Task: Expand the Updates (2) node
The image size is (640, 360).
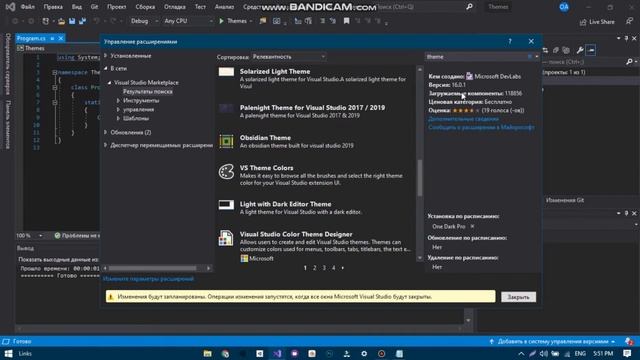Action: click(x=106, y=132)
